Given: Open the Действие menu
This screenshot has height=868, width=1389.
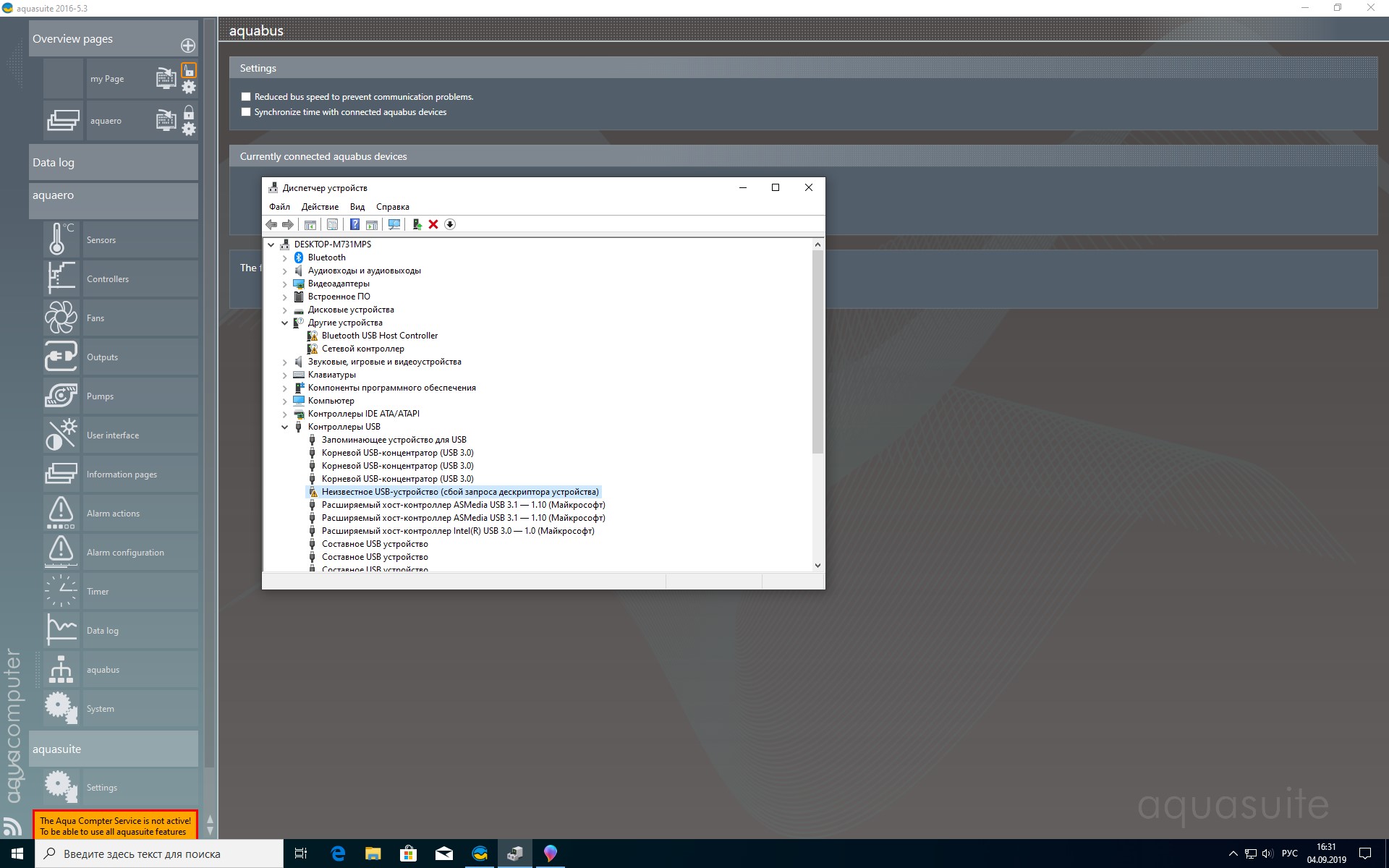Looking at the screenshot, I should [x=320, y=207].
